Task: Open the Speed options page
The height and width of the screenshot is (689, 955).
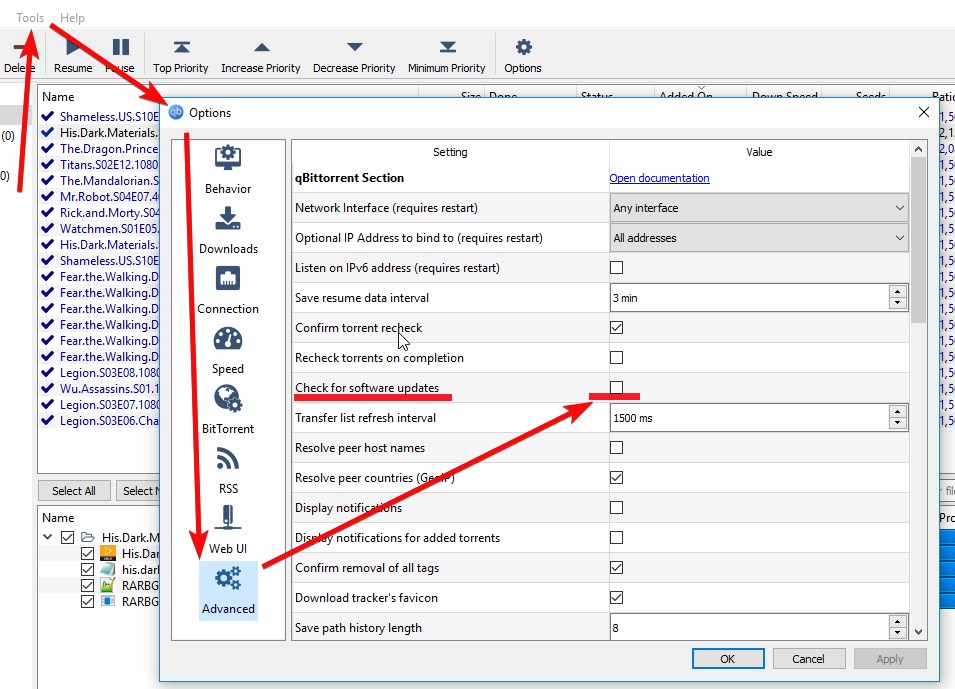Action: (x=228, y=351)
